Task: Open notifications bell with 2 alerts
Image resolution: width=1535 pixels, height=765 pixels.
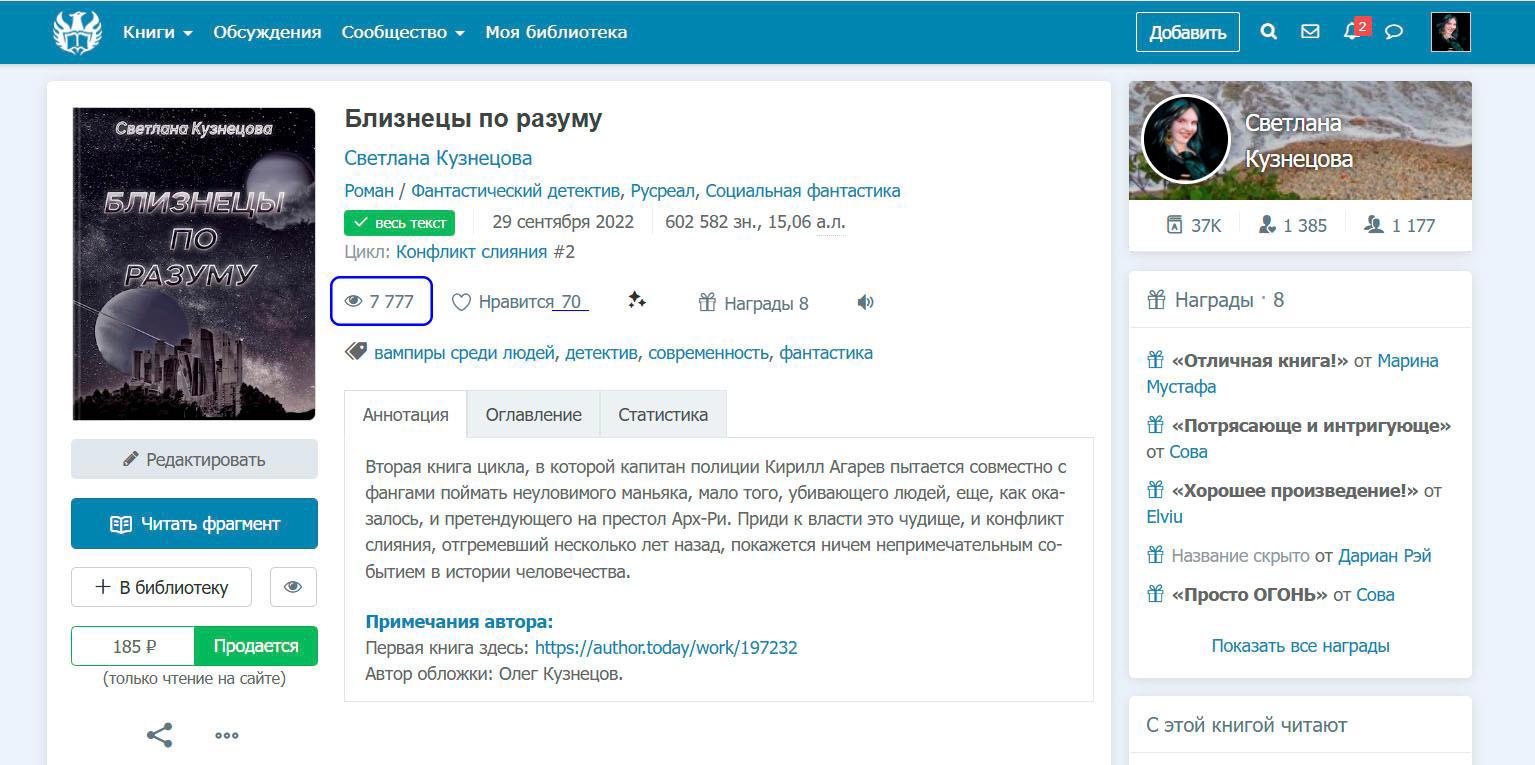Action: point(1352,32)
